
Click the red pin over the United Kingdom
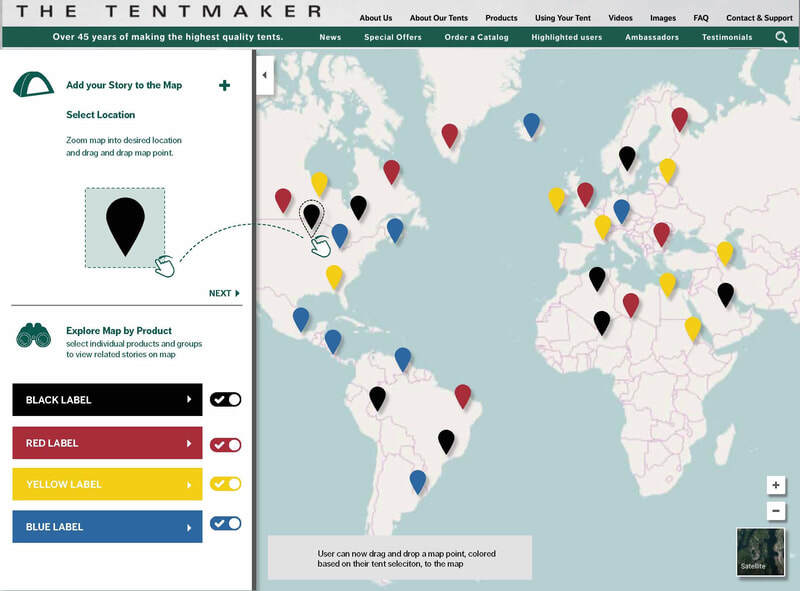(x=585, y=194)
